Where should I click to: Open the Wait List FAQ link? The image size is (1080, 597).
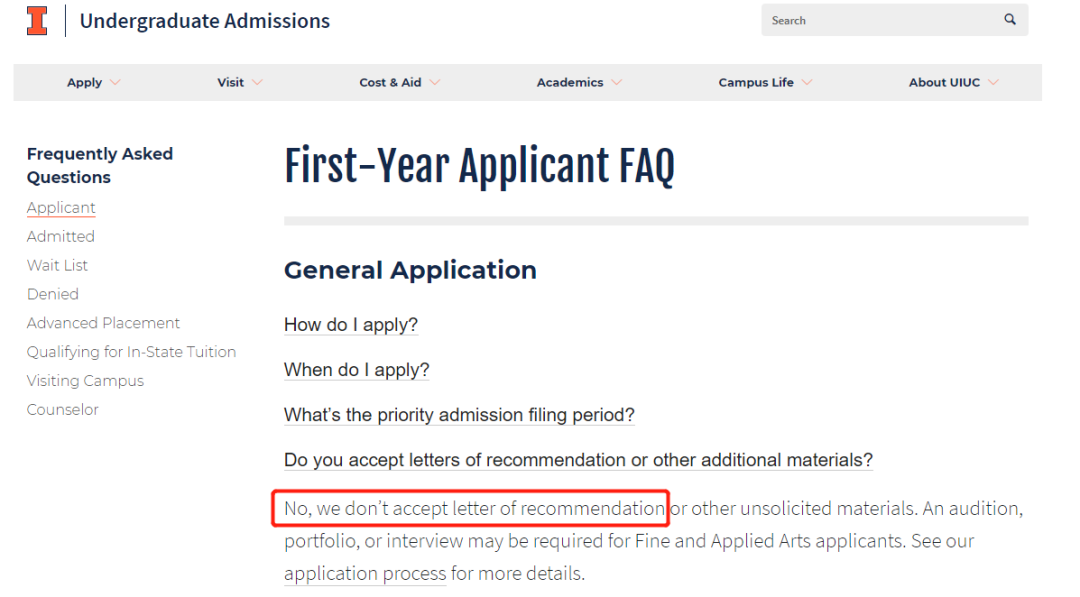(x=57, y=265)
